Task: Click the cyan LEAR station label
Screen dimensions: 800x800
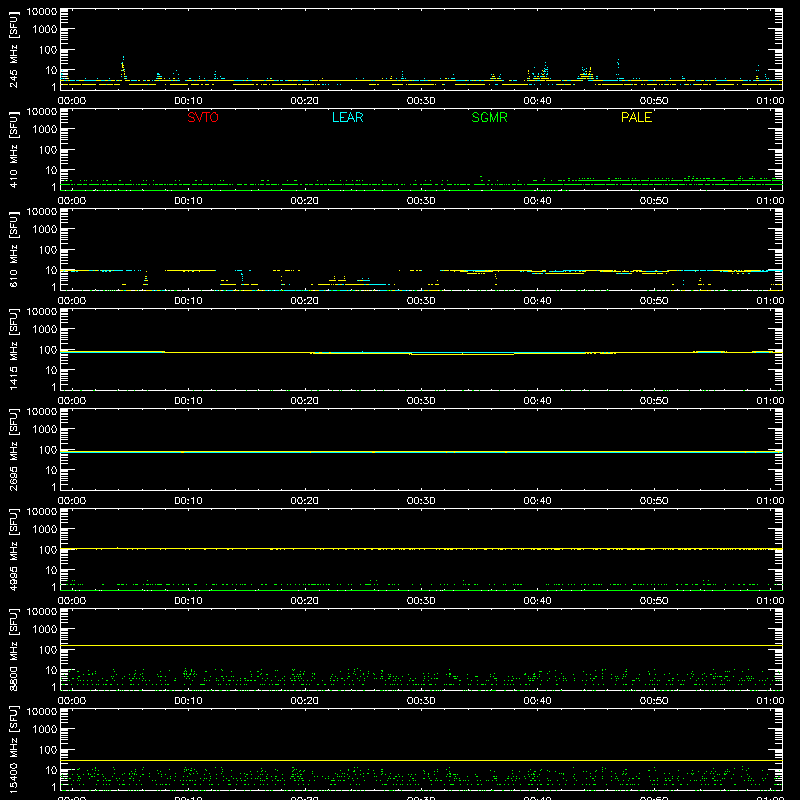Action: [x=347, y=117]
